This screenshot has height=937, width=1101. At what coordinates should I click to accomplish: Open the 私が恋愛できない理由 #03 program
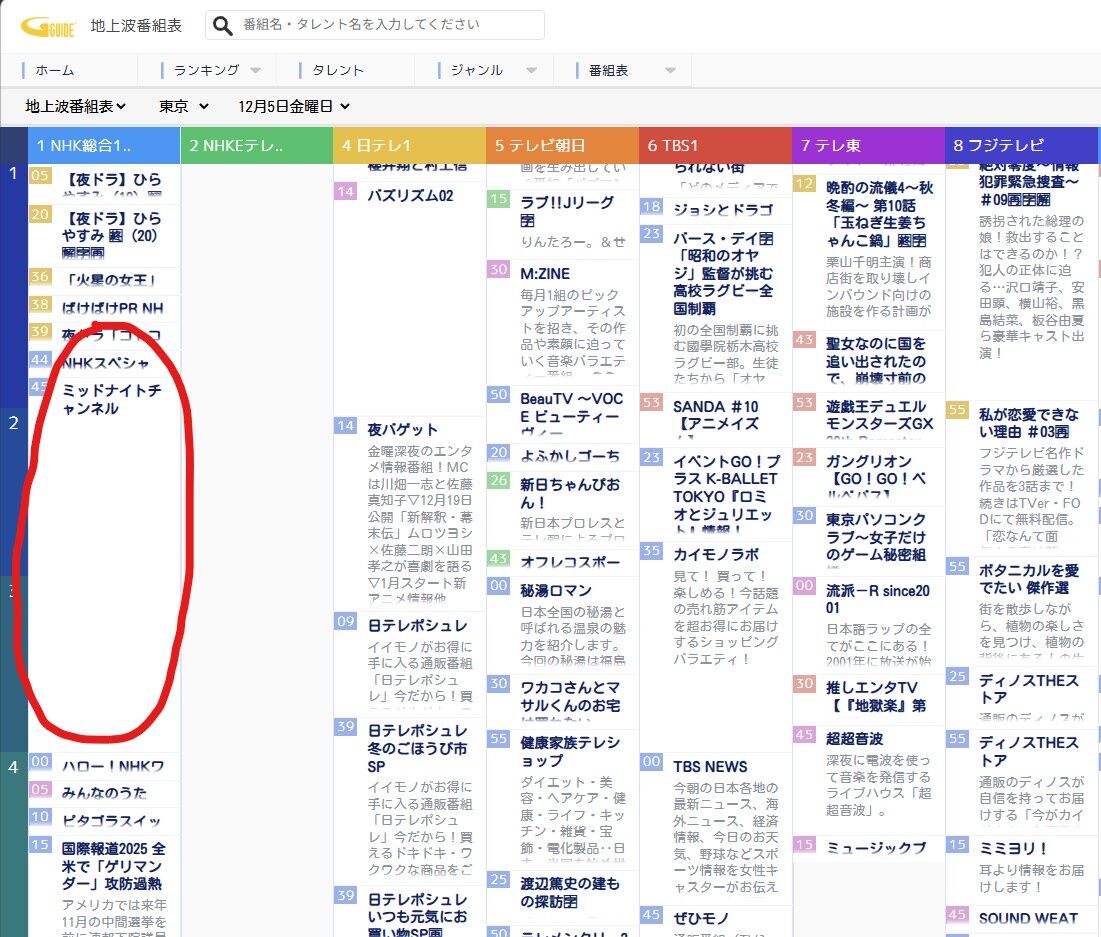coord(1029,423)
